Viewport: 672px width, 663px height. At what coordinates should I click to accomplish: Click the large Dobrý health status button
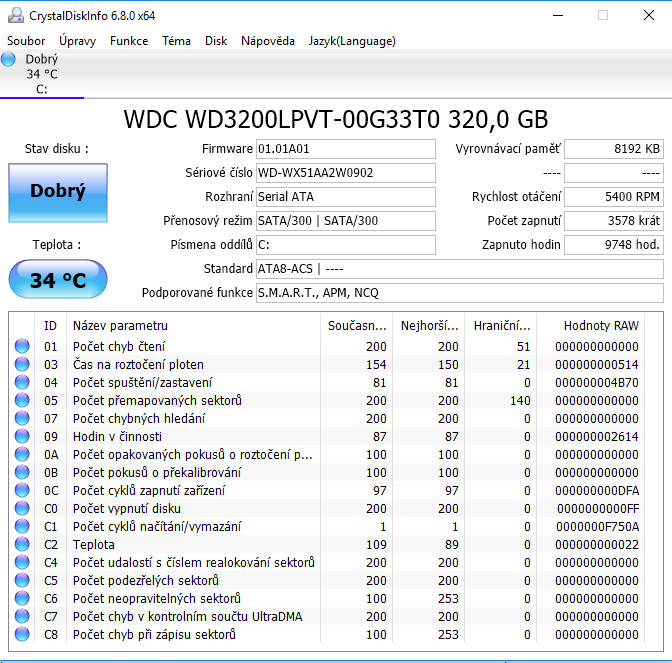pyautogui.click(x=58, y=192)
